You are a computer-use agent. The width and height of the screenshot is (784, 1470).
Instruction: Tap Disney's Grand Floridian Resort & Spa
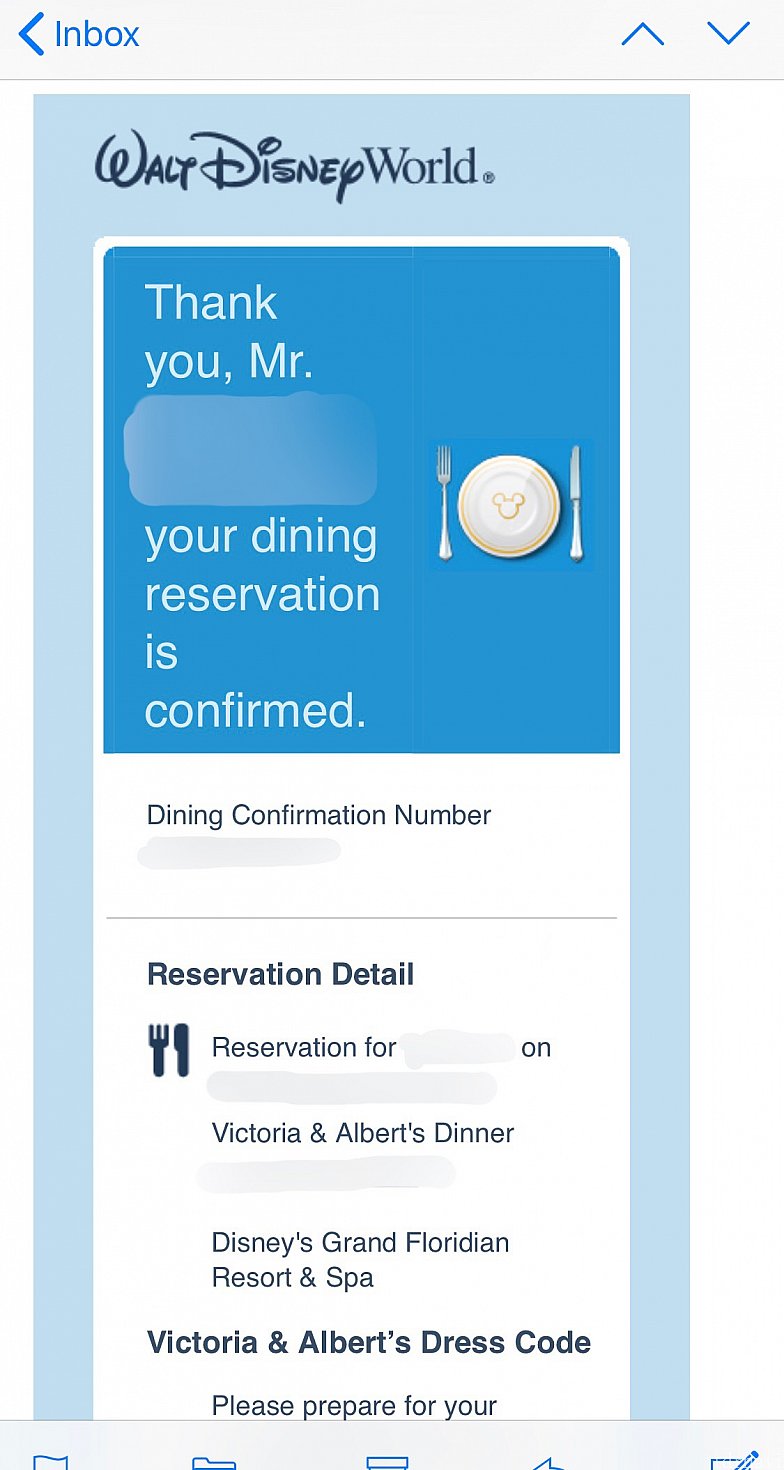[x=360, y=1260]
